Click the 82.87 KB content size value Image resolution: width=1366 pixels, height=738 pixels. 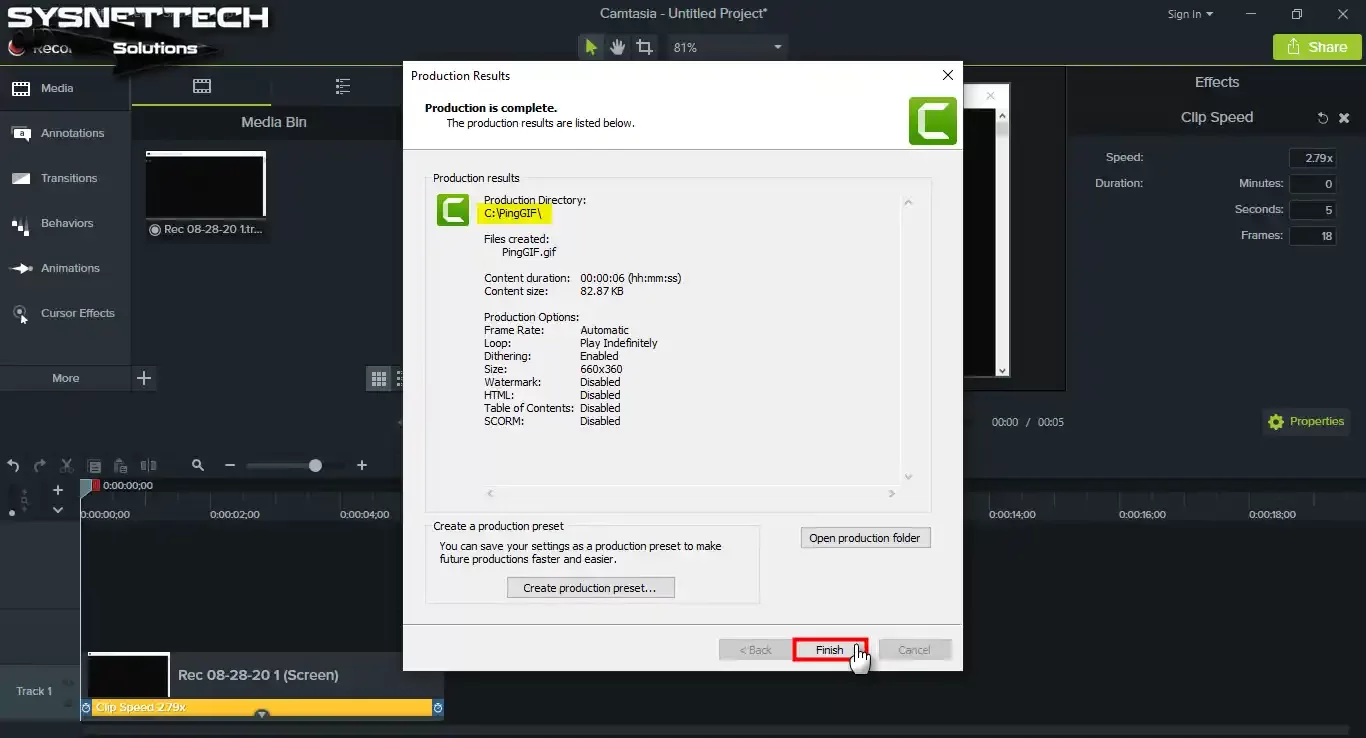coord(602,291)
